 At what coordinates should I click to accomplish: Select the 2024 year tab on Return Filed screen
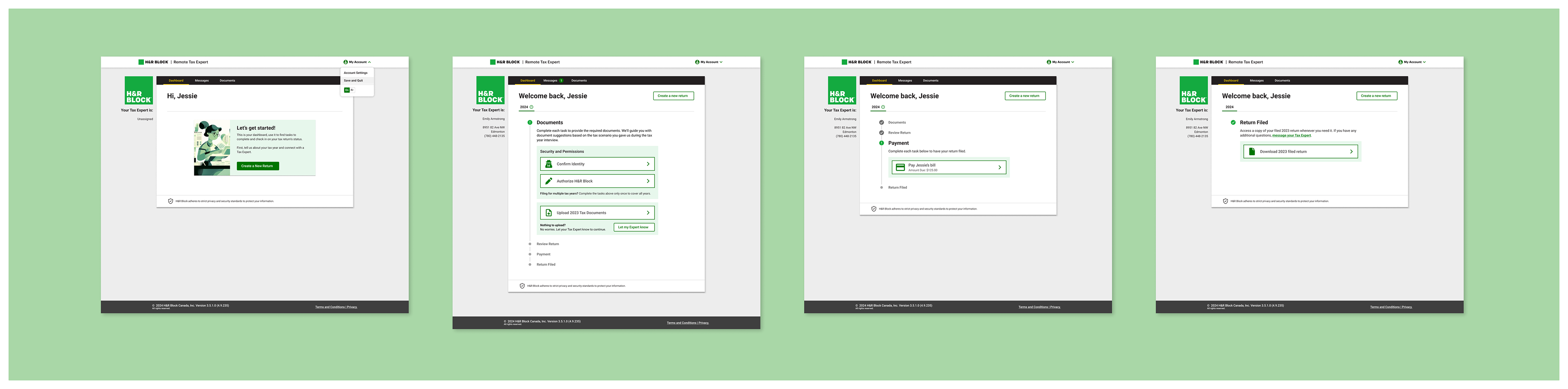[1229, 107]
